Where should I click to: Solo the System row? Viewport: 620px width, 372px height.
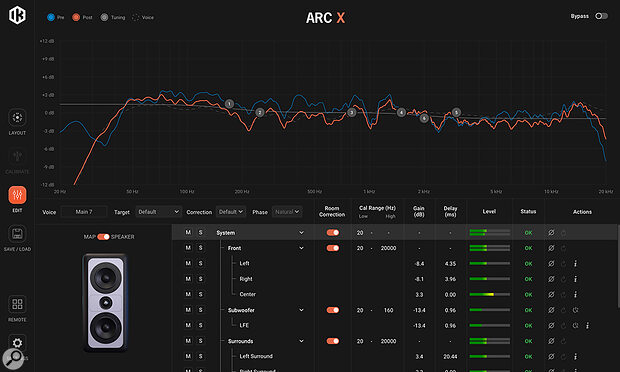point(200,232)
